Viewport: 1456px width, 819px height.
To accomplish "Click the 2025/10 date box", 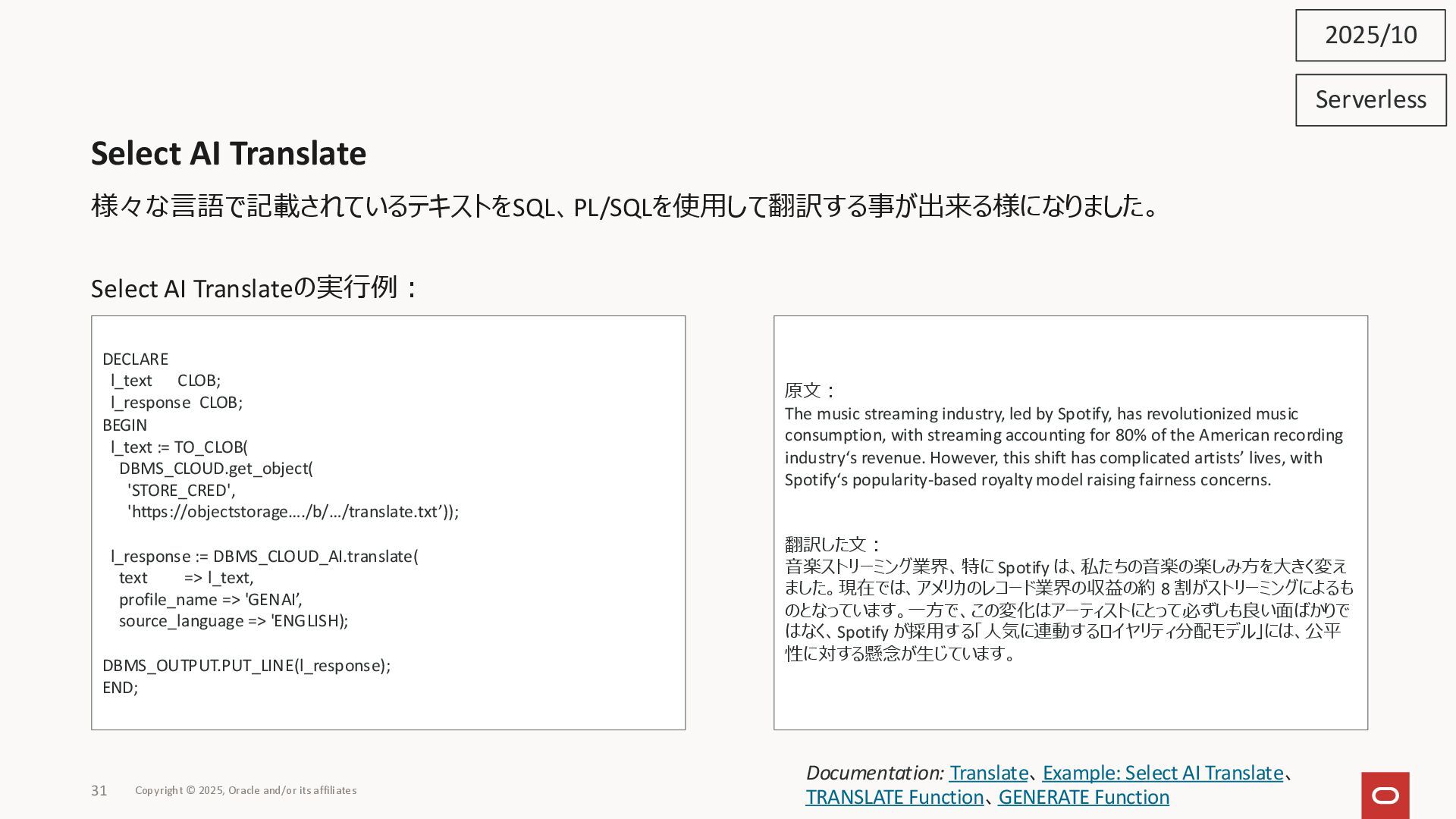I will 1370,35.
